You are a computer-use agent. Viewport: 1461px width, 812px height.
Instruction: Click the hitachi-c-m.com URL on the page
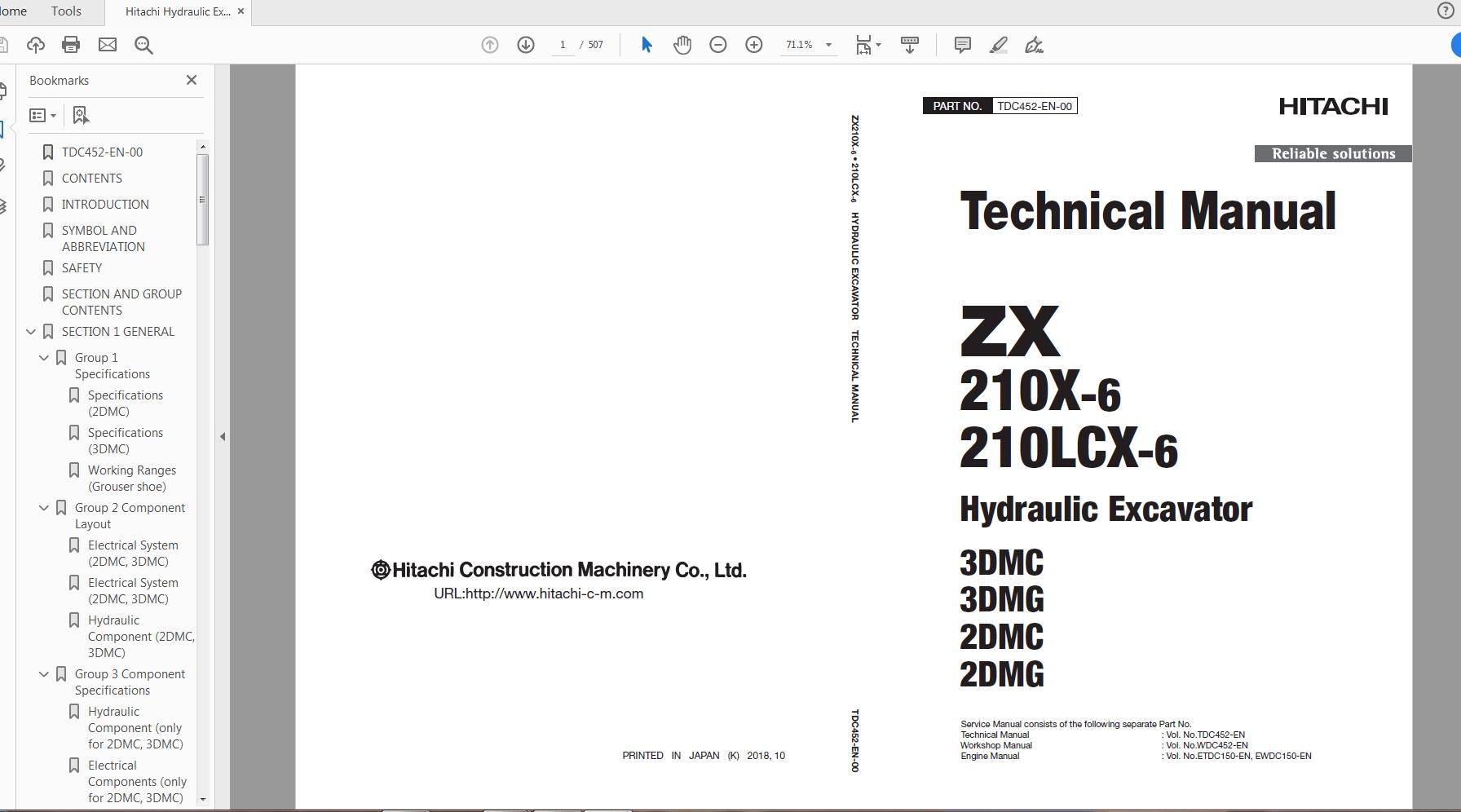539,594
